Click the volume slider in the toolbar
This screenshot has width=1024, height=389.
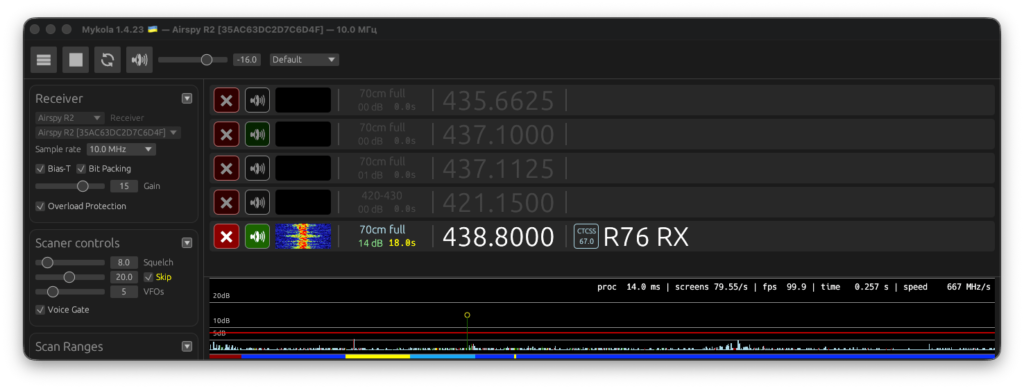(193, 59)
